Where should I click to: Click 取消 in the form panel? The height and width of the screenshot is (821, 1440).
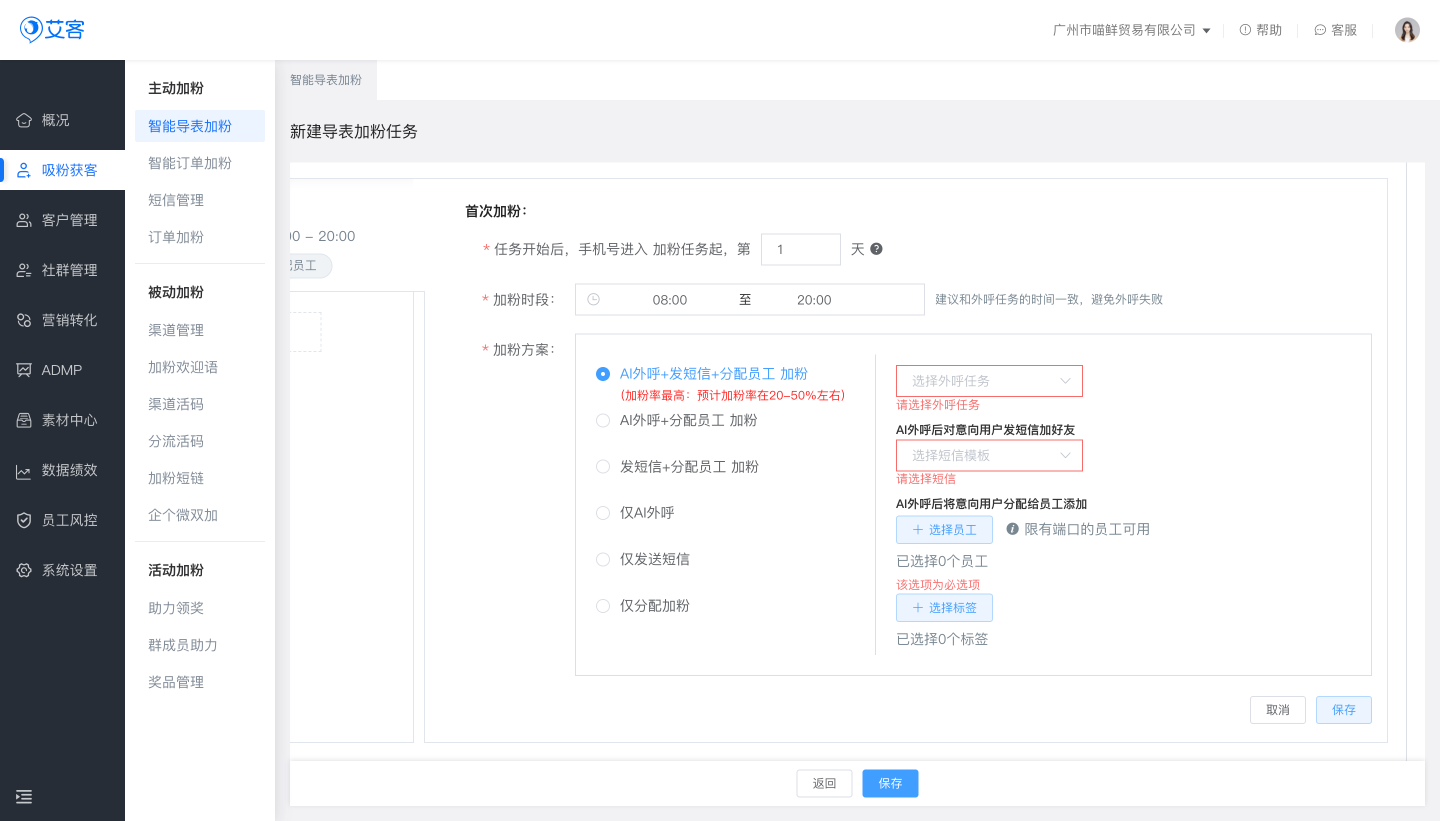pyautogui.click(x=1278, y=710)
